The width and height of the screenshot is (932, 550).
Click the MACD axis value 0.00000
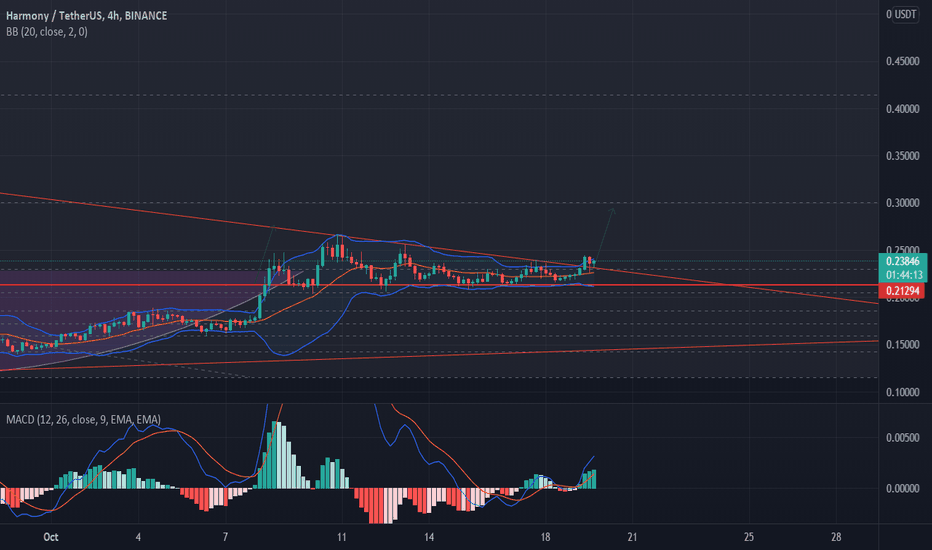902,488
